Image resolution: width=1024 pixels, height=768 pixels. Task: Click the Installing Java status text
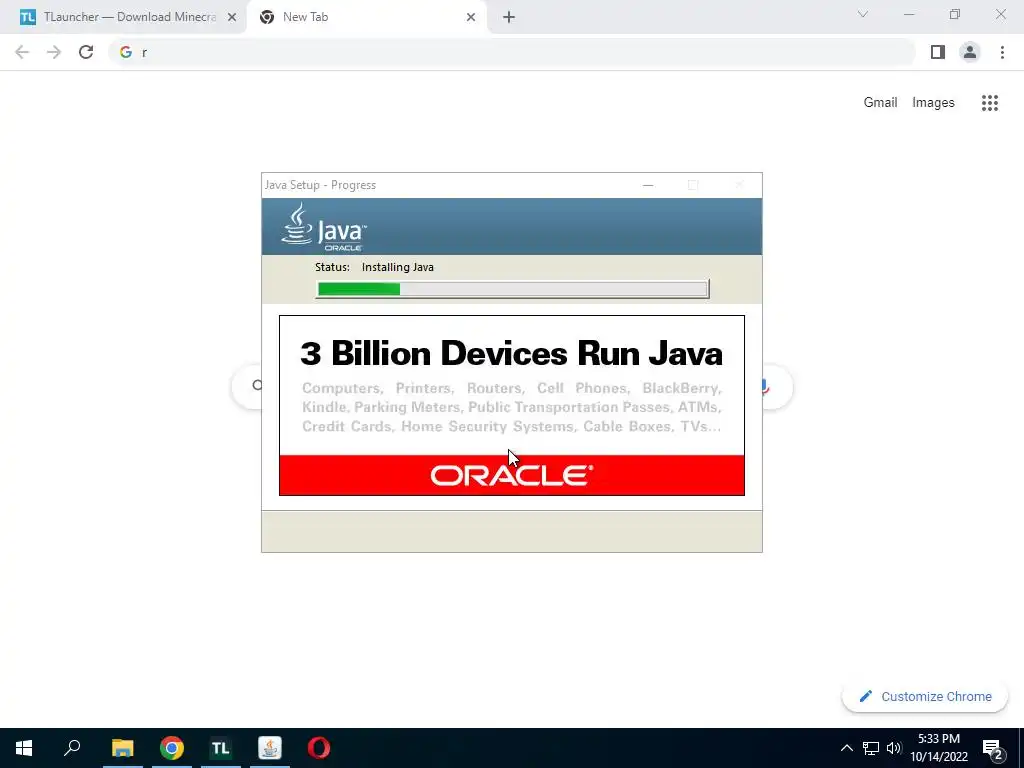coord(398,267)
